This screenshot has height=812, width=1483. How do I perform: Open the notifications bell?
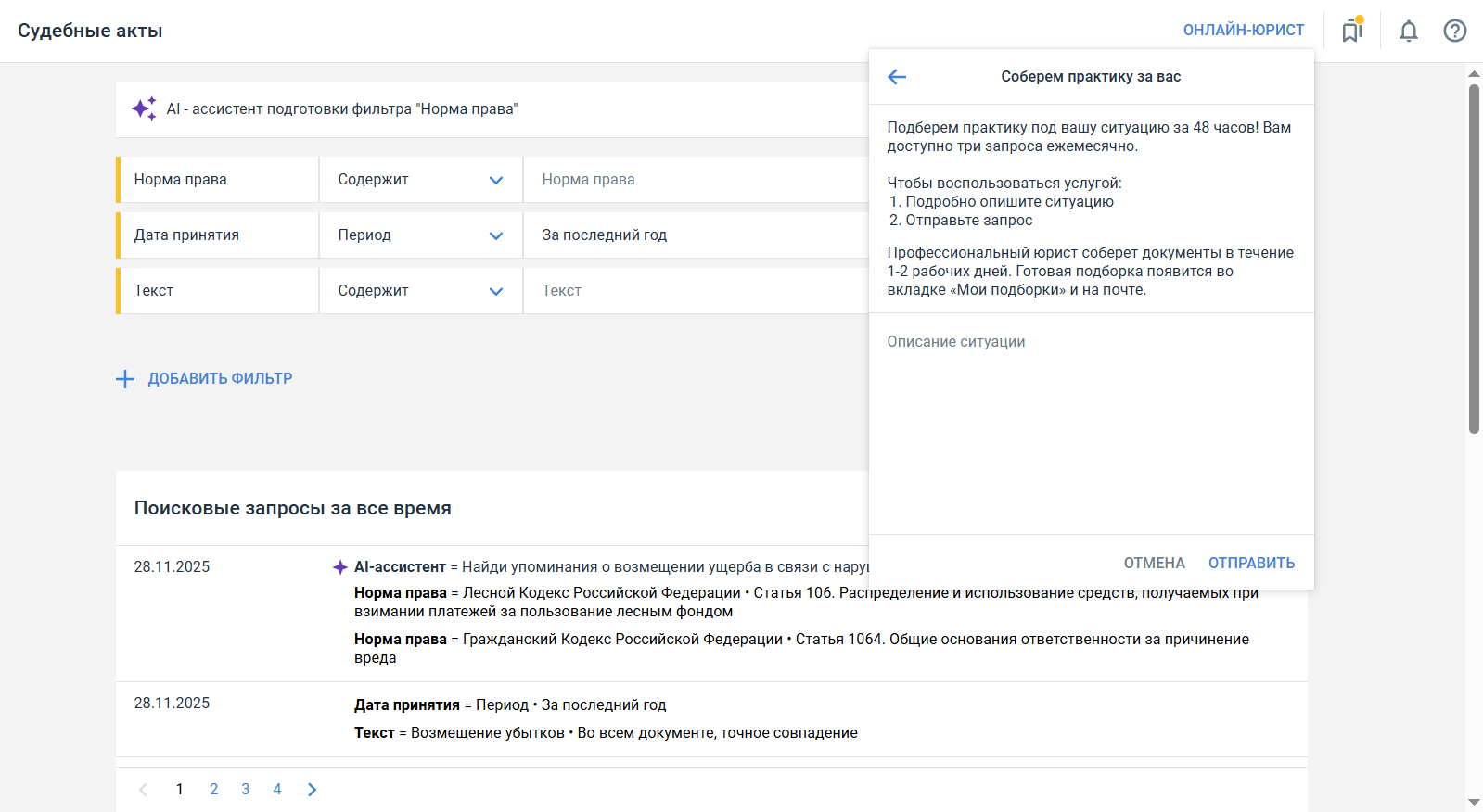click(1408, 32)
